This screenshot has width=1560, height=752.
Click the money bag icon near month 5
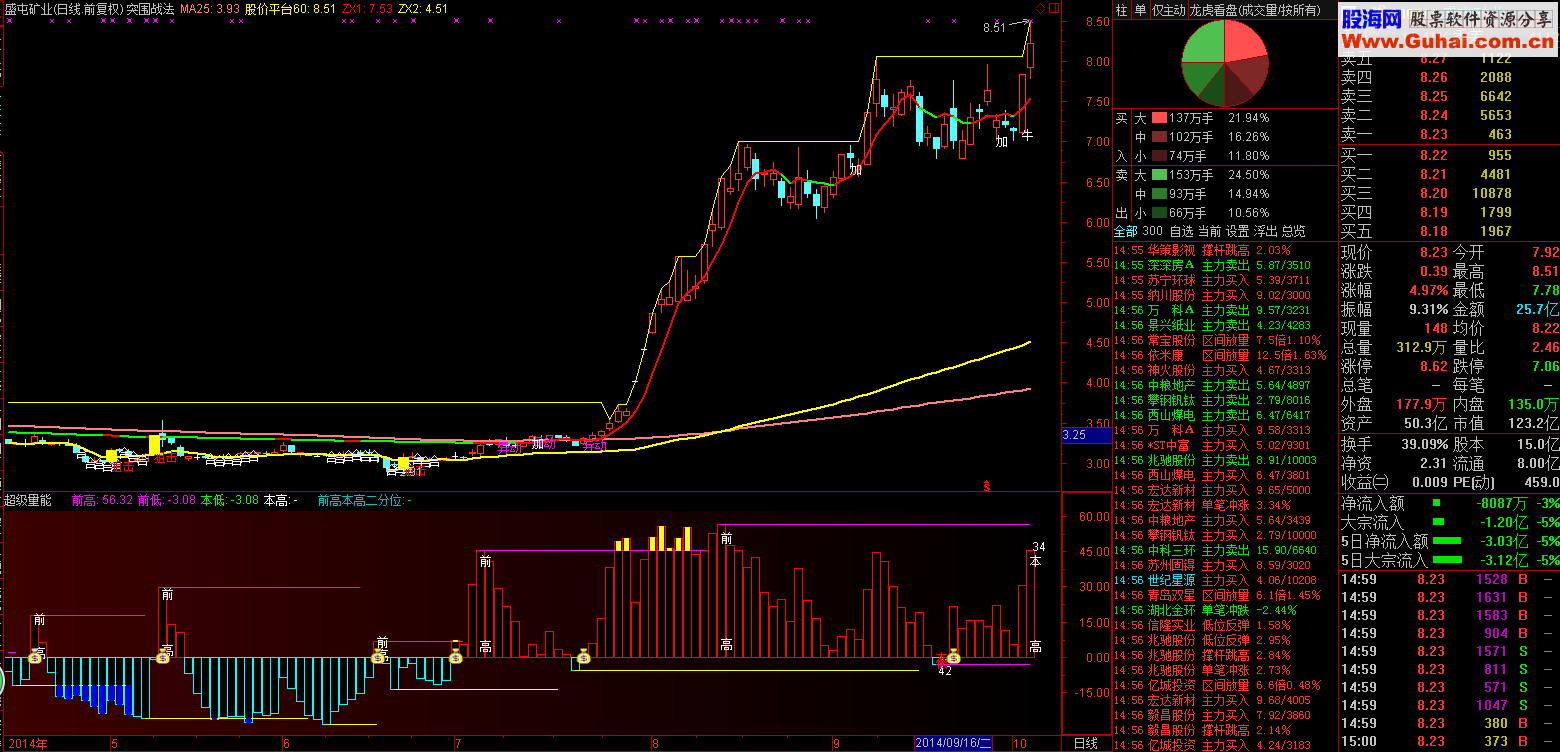tap(163, 657)
